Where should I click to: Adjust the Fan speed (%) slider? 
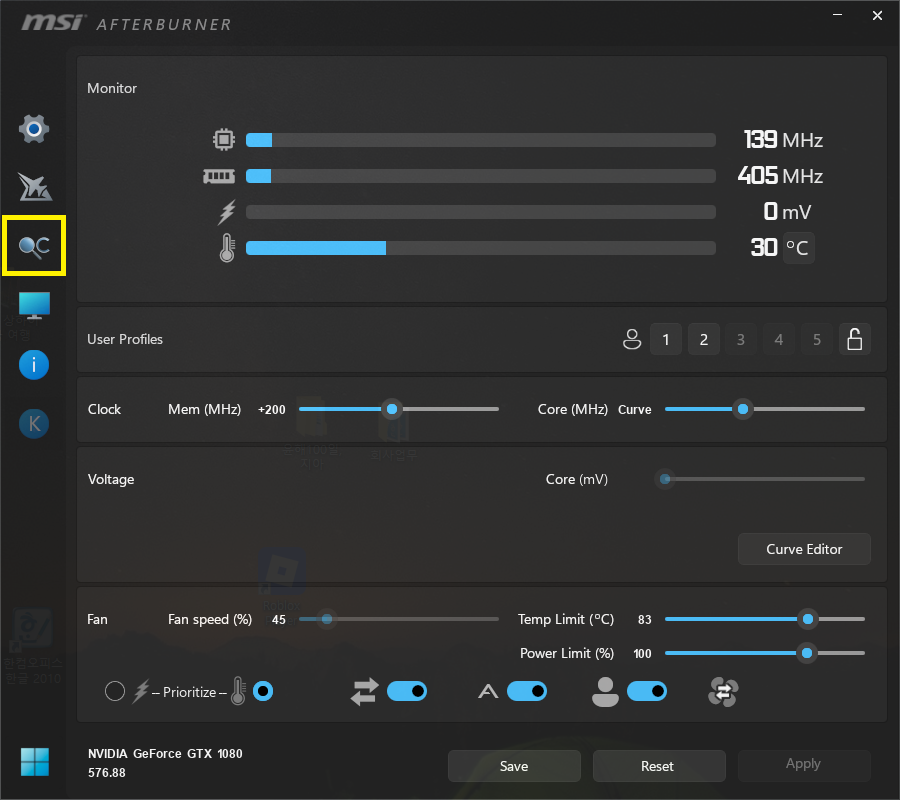[x=399, y=619]
